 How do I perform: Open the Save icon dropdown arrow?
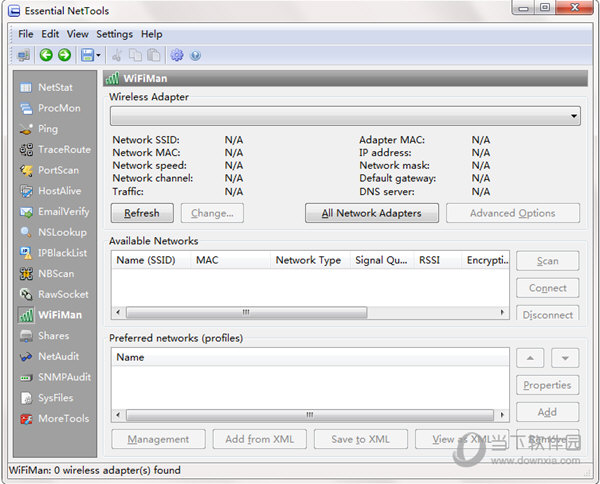click(x=98, y=55)
